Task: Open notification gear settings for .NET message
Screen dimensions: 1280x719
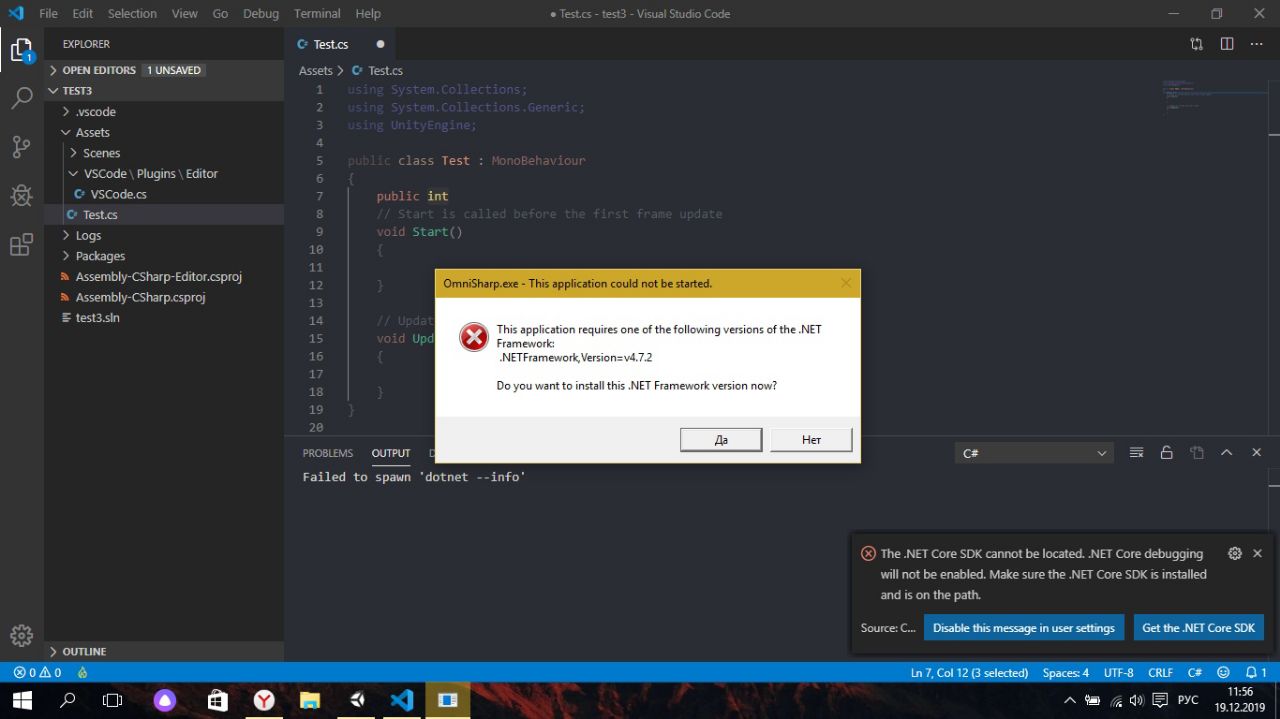Action: (1234, 553)
